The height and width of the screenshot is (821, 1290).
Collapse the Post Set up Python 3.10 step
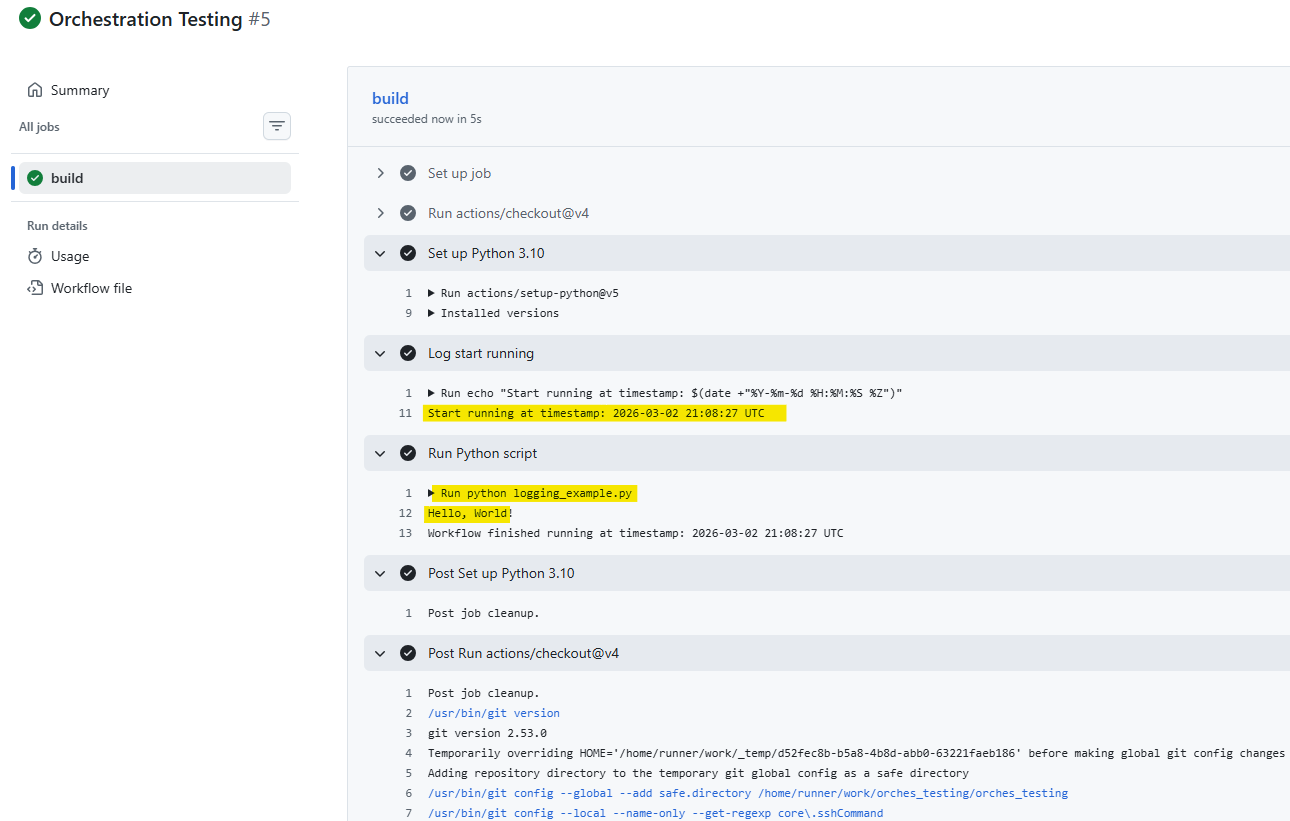tap(380, 573)
